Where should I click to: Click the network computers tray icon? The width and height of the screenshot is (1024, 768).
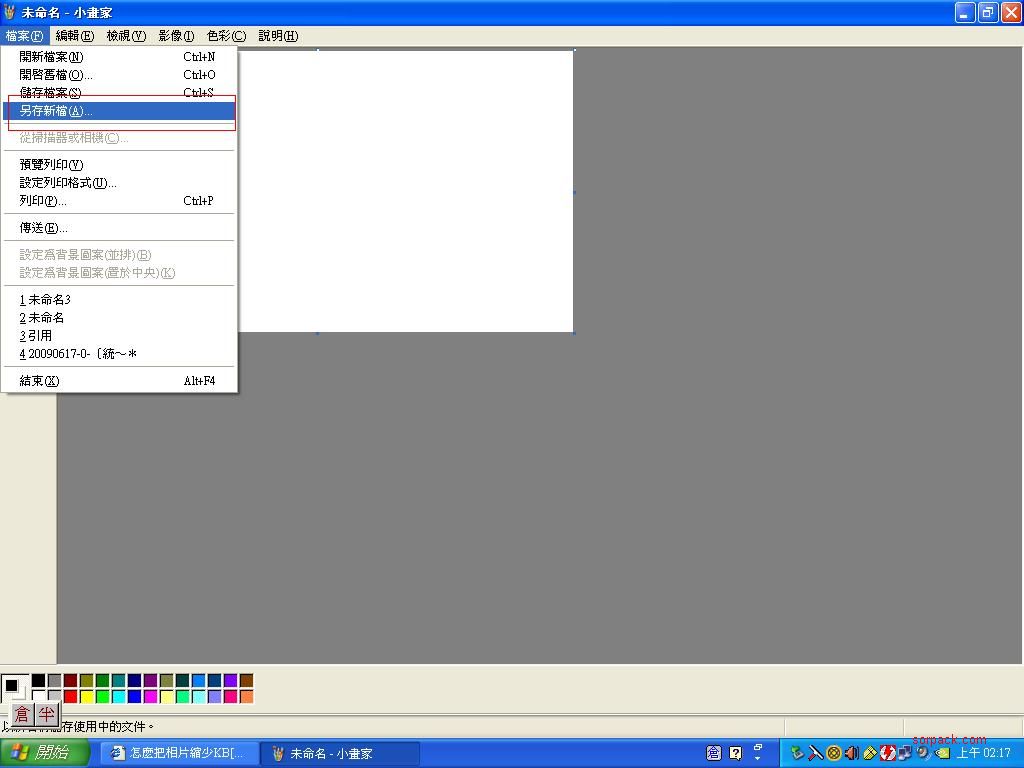click(x=905, y=753)
